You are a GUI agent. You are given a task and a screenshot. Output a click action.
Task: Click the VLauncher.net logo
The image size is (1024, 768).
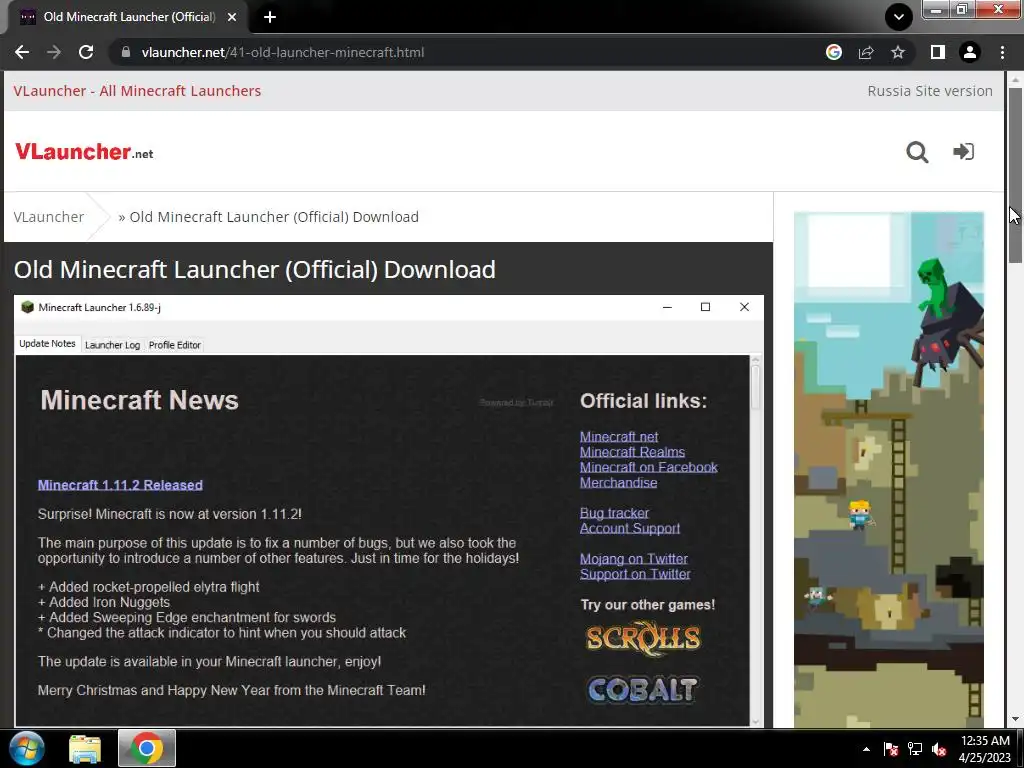click(x=84, y=152)
